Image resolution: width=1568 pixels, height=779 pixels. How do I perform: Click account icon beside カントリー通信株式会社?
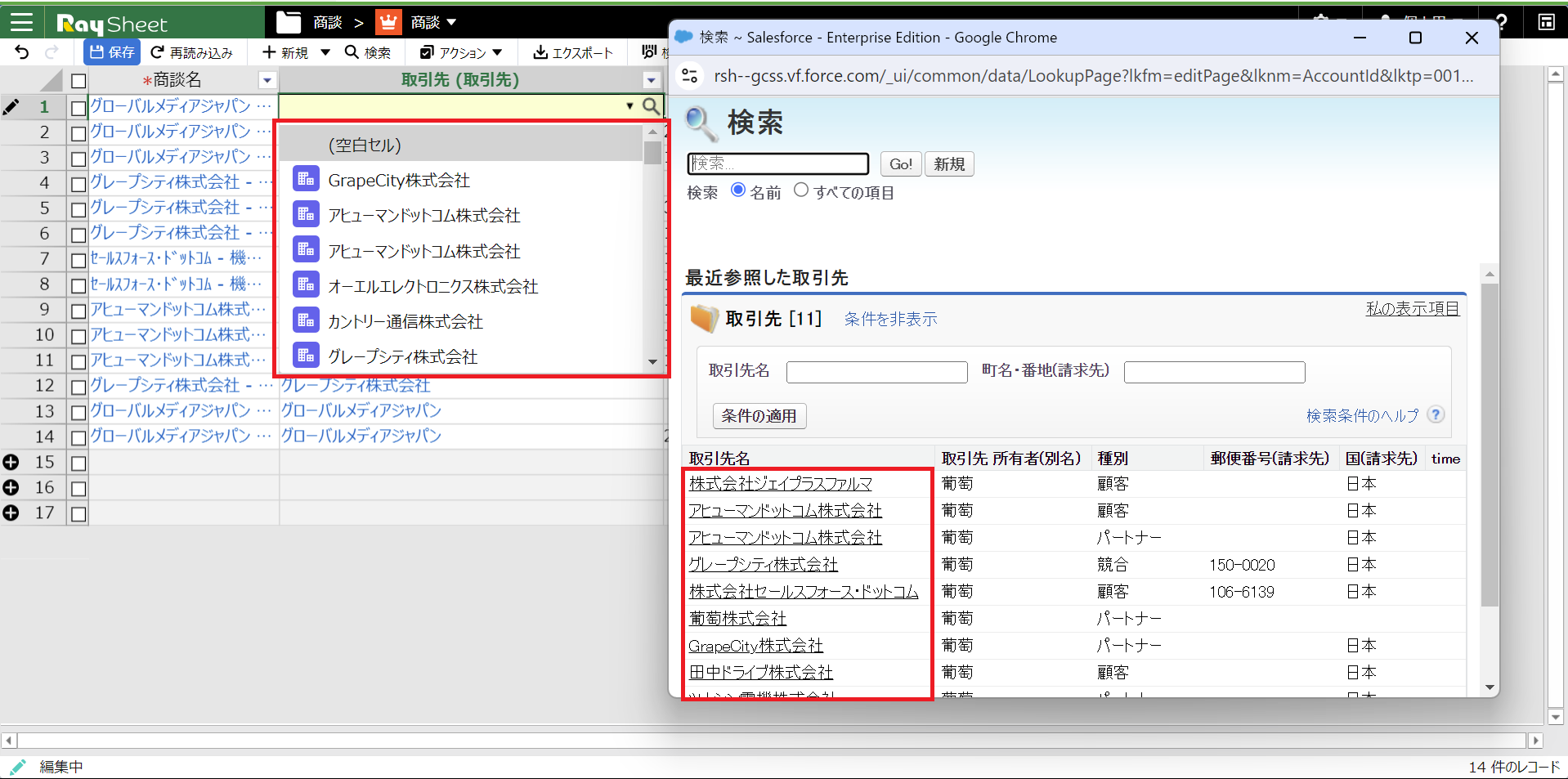pos(306,320)
